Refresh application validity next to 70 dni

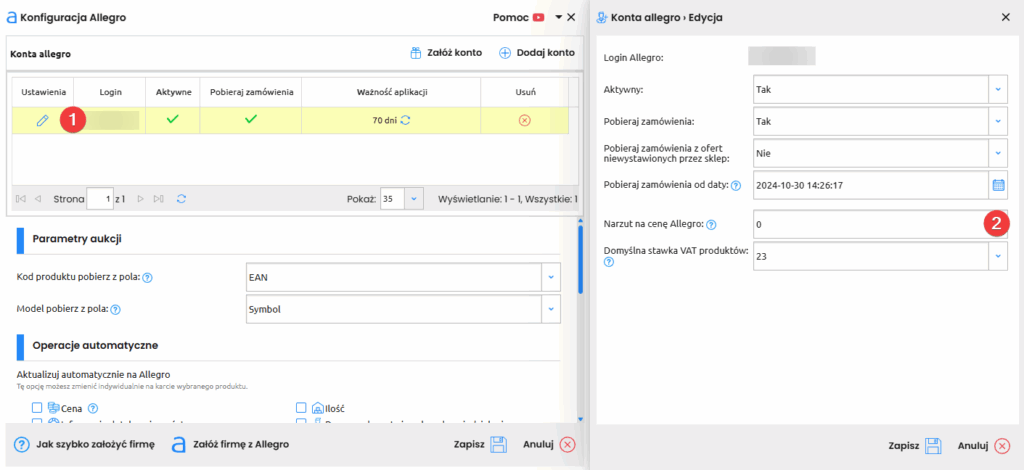(x=405, y=120)
